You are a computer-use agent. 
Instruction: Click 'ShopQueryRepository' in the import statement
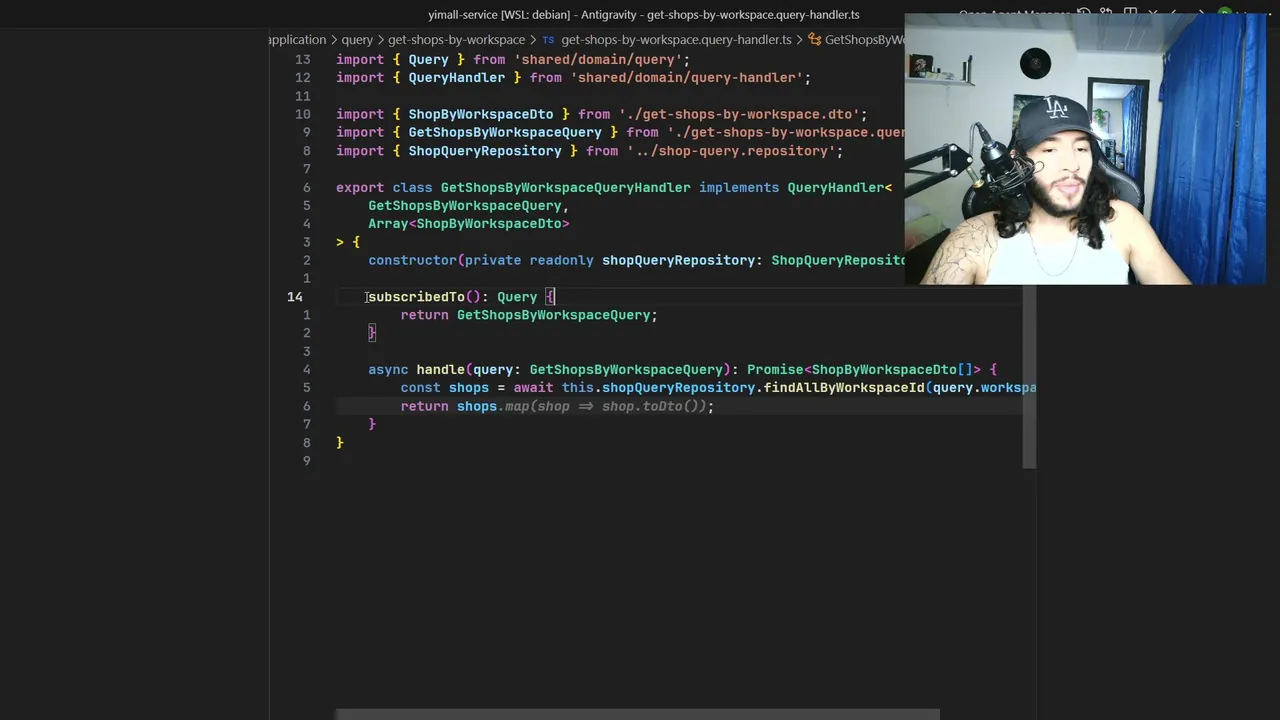pos(485,152)
